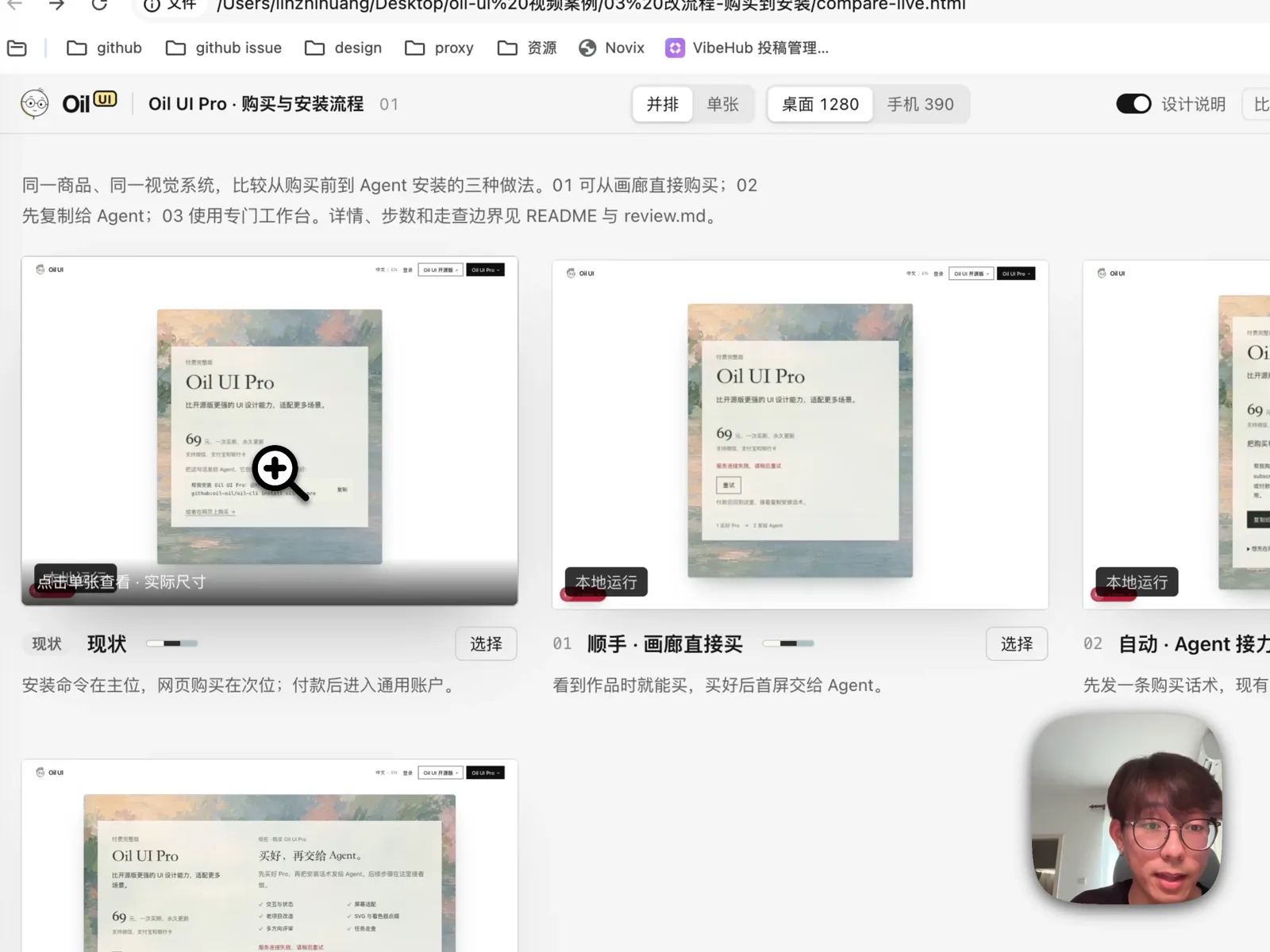
Task: Click the presenter webcam overlay
Action: pyautogui.click(x=1126, y=809)
